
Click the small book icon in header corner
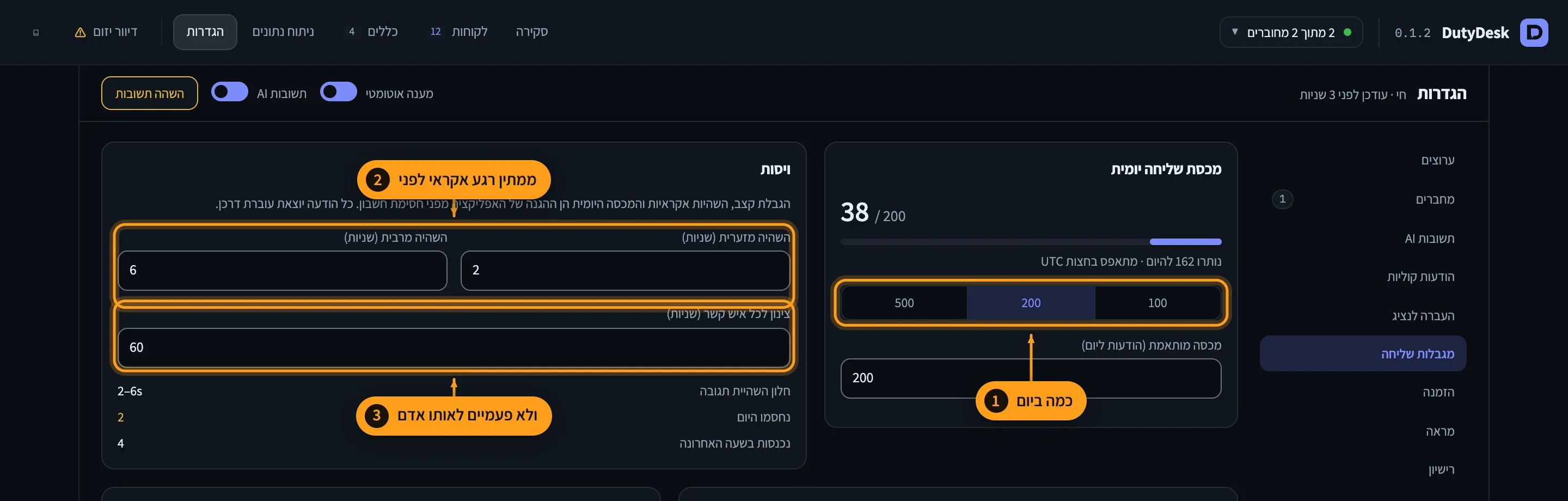click(x=36, y=32)
